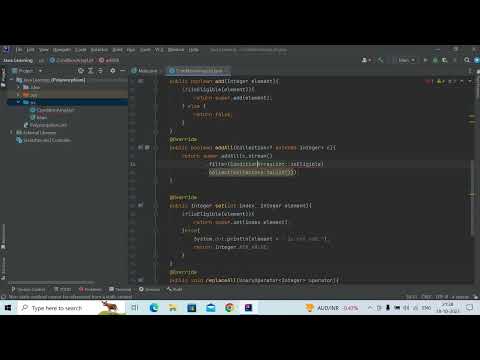Open File Explorer from taskbar
The height and width of the screenshot is (360, 480).
173,308
